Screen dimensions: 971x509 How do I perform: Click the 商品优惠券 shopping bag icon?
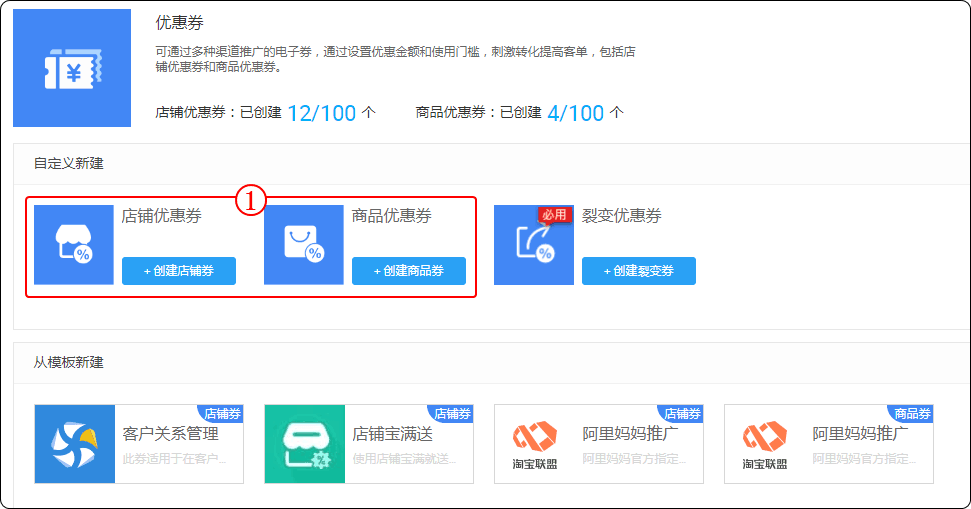point(303,245)
